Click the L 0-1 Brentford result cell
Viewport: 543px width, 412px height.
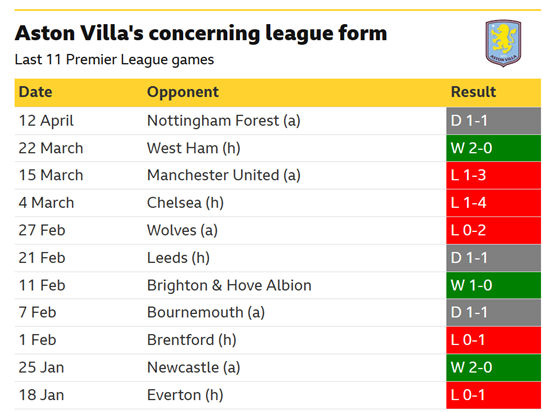493,340
